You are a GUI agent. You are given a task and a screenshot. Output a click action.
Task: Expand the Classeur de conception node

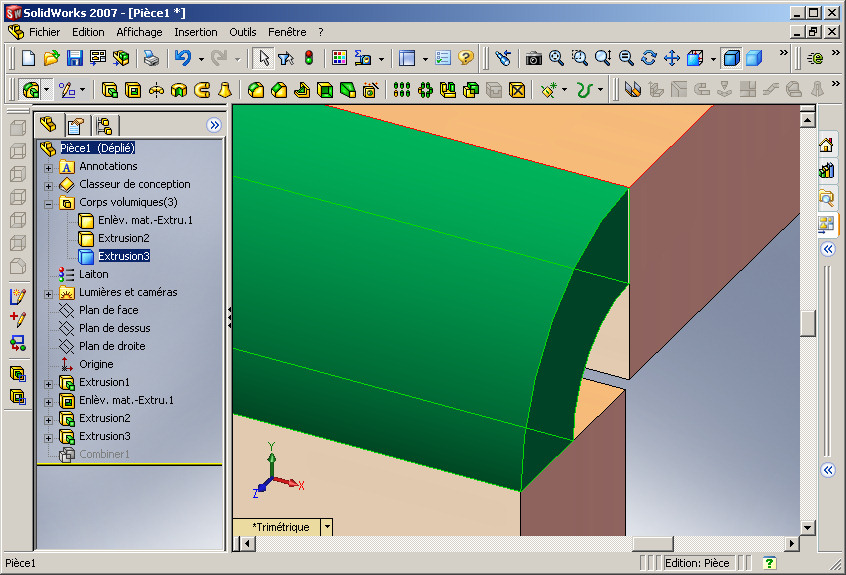48,186
